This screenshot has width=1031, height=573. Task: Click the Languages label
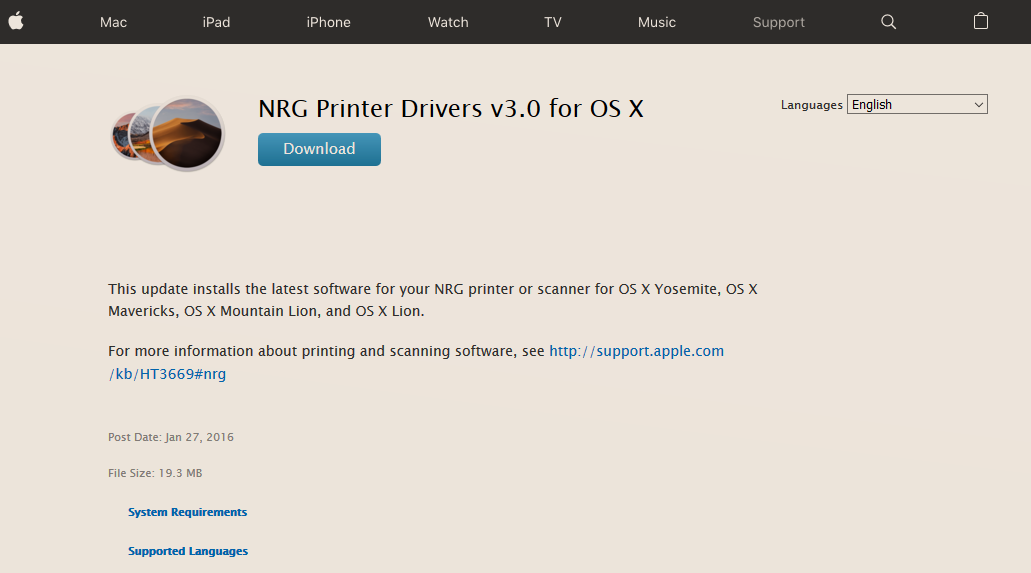tap(811, 105)
